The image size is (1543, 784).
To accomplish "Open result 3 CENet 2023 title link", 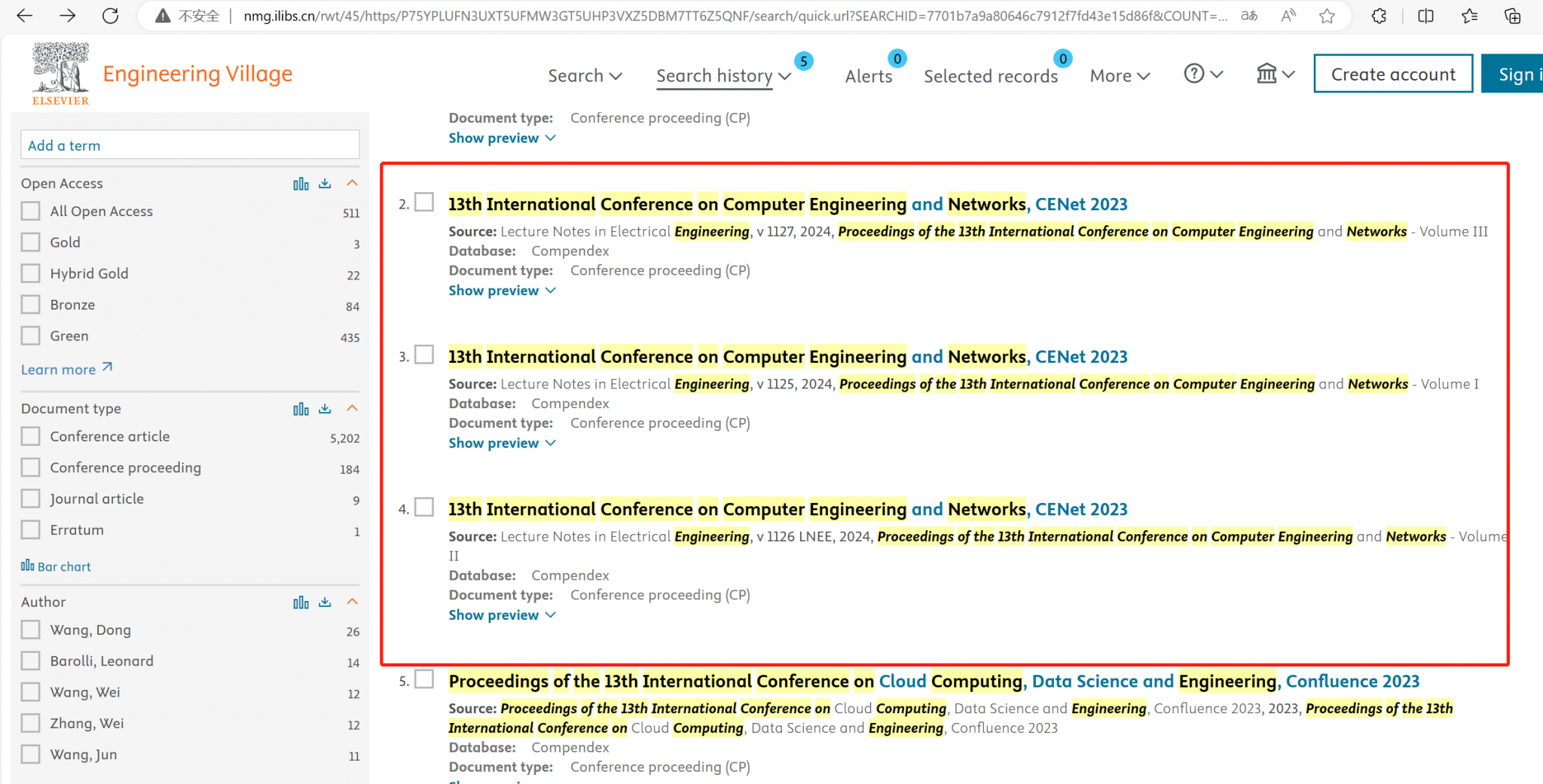I will (787, 357).
